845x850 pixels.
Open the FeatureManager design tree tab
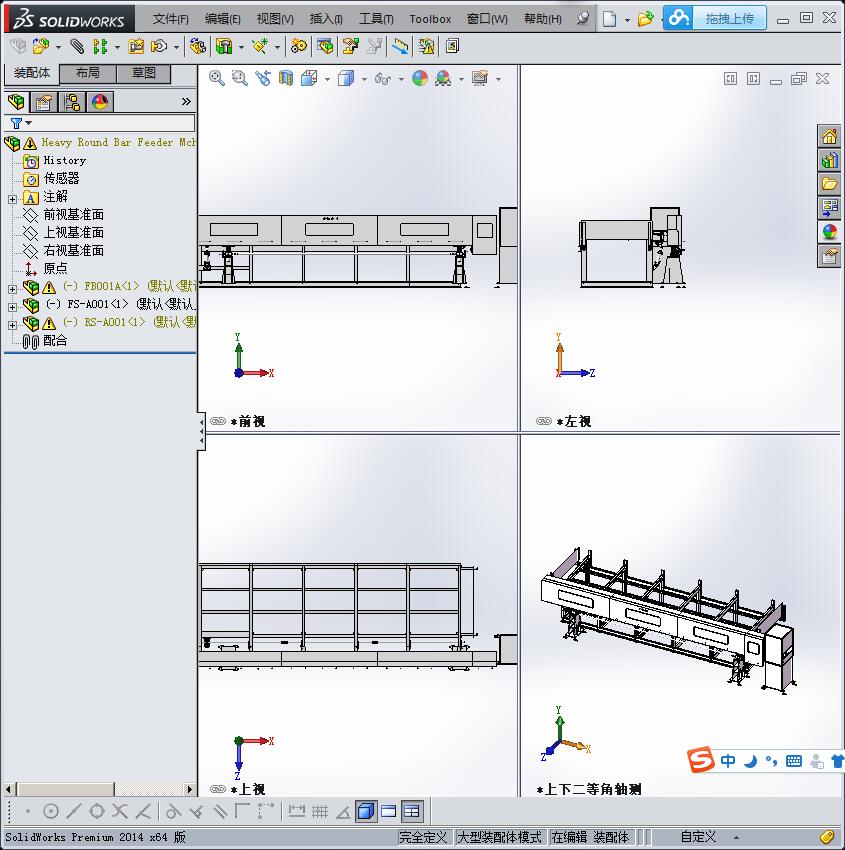click(16, 102)
